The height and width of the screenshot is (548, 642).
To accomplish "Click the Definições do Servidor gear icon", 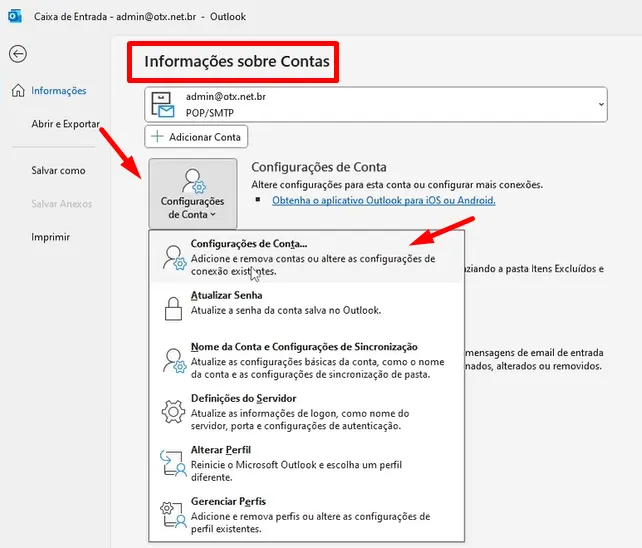I will 170,412.
